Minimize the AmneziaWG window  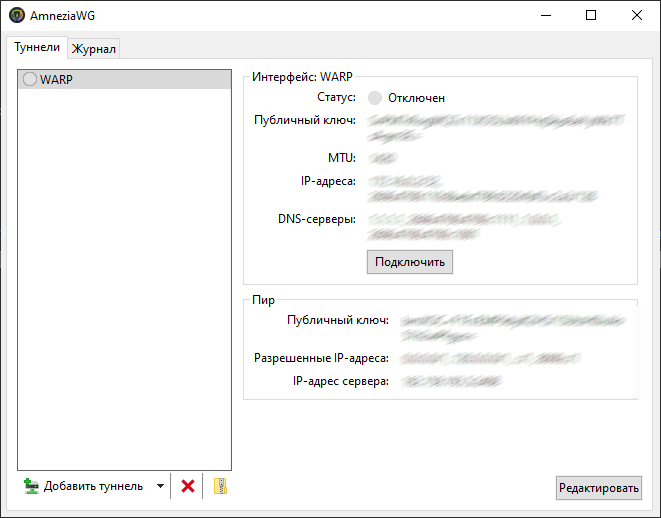(546, 16)
